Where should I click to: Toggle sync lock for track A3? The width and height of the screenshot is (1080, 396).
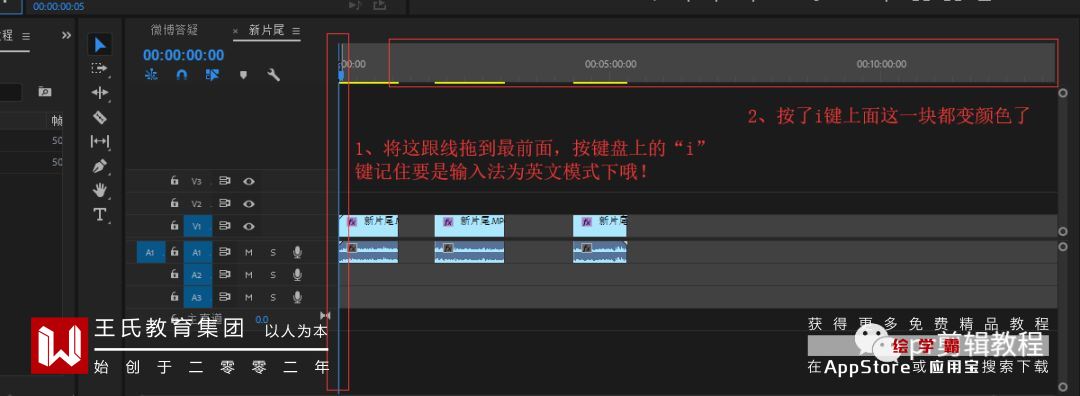tap(225, 298)
